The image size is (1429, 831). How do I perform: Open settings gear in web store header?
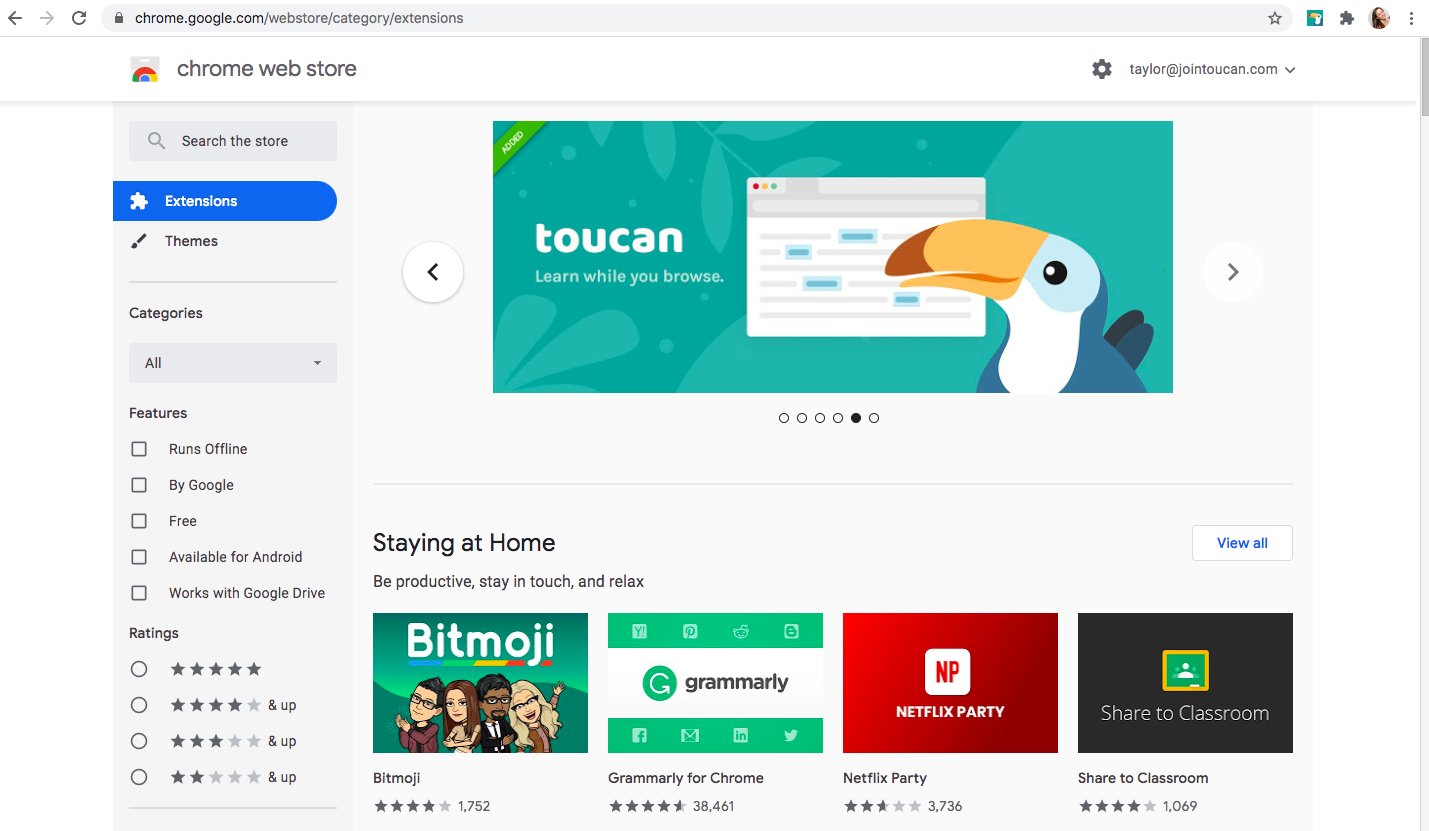point(1102,69)
